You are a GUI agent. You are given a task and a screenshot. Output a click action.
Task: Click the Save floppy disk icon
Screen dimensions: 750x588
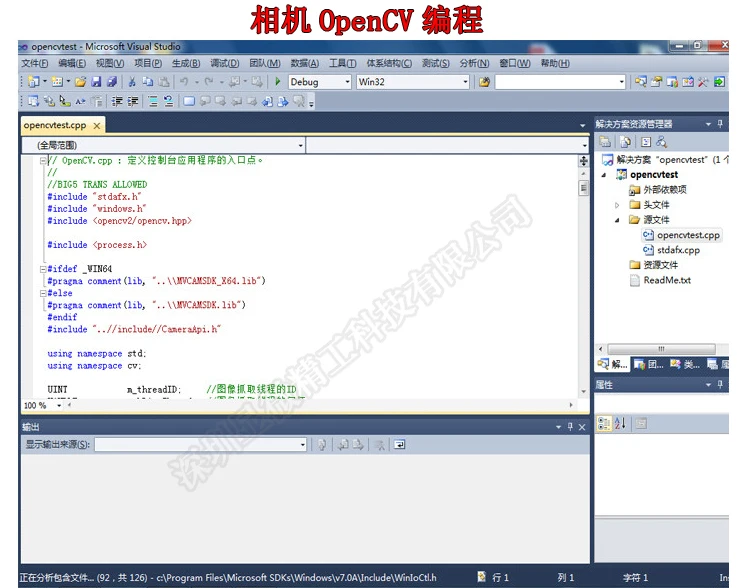96,82
